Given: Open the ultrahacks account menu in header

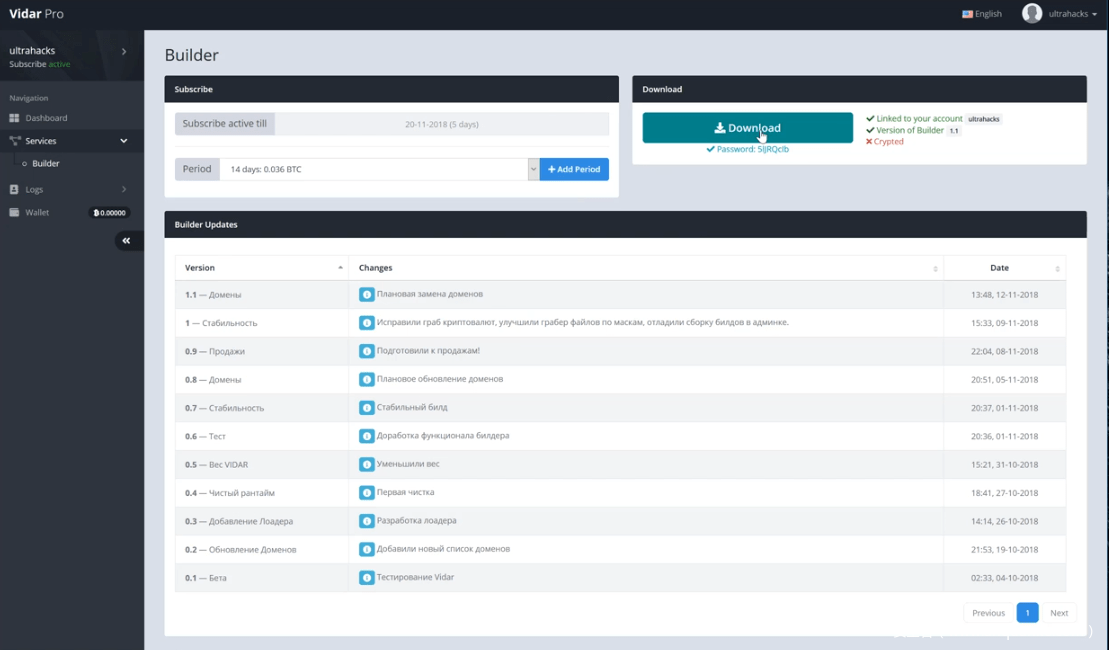Looking at the screenshot, I should 1072,14.
